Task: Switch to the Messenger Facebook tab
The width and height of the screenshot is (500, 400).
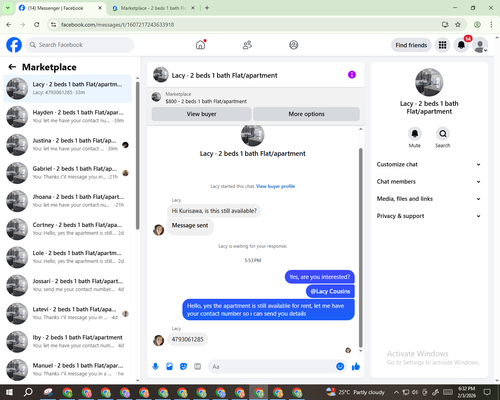Action: pyautogui.click(x=56, y=8)
